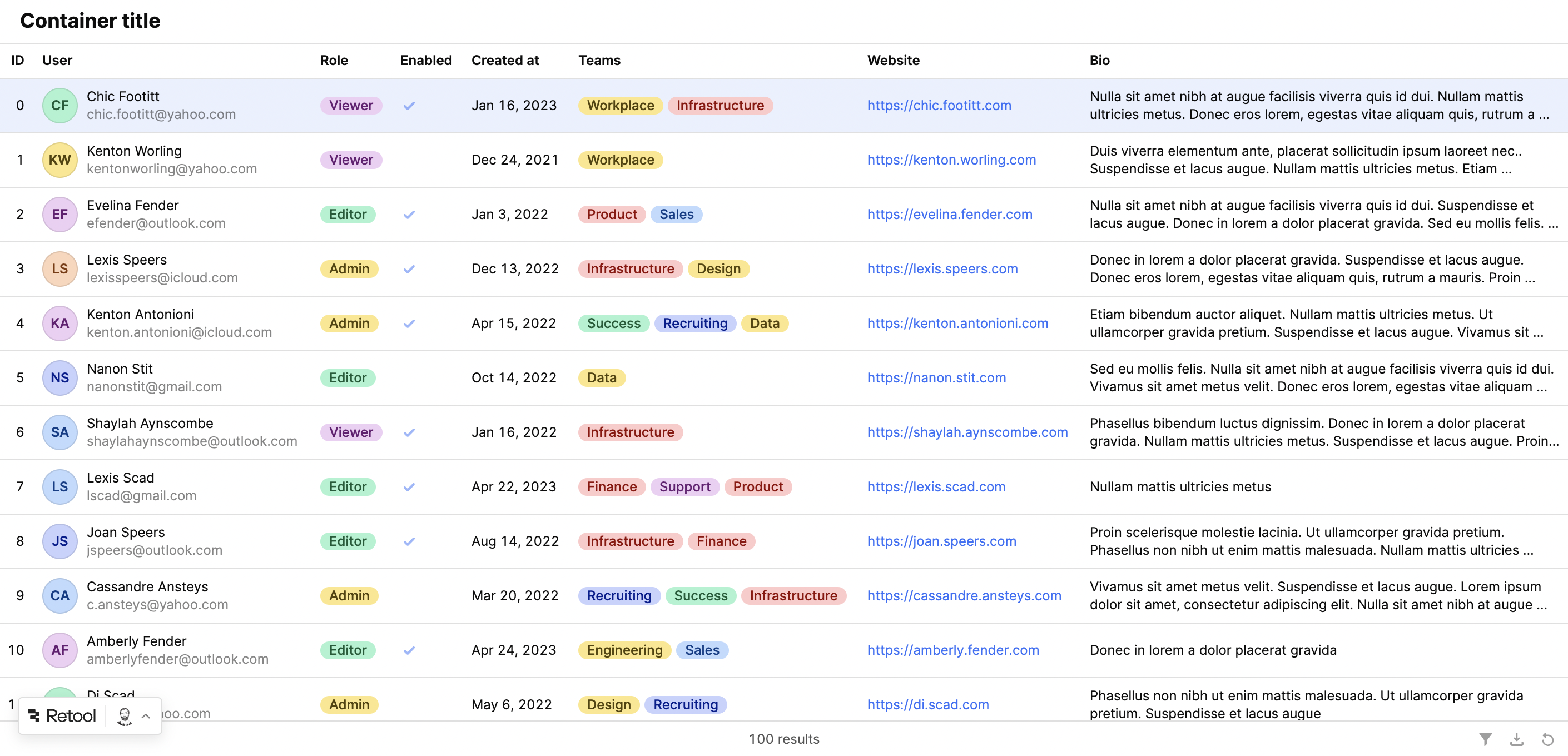Toggle Enabled checkmark for Evelina Fender
Viewport: 1568px width, 756px height.
409,215
